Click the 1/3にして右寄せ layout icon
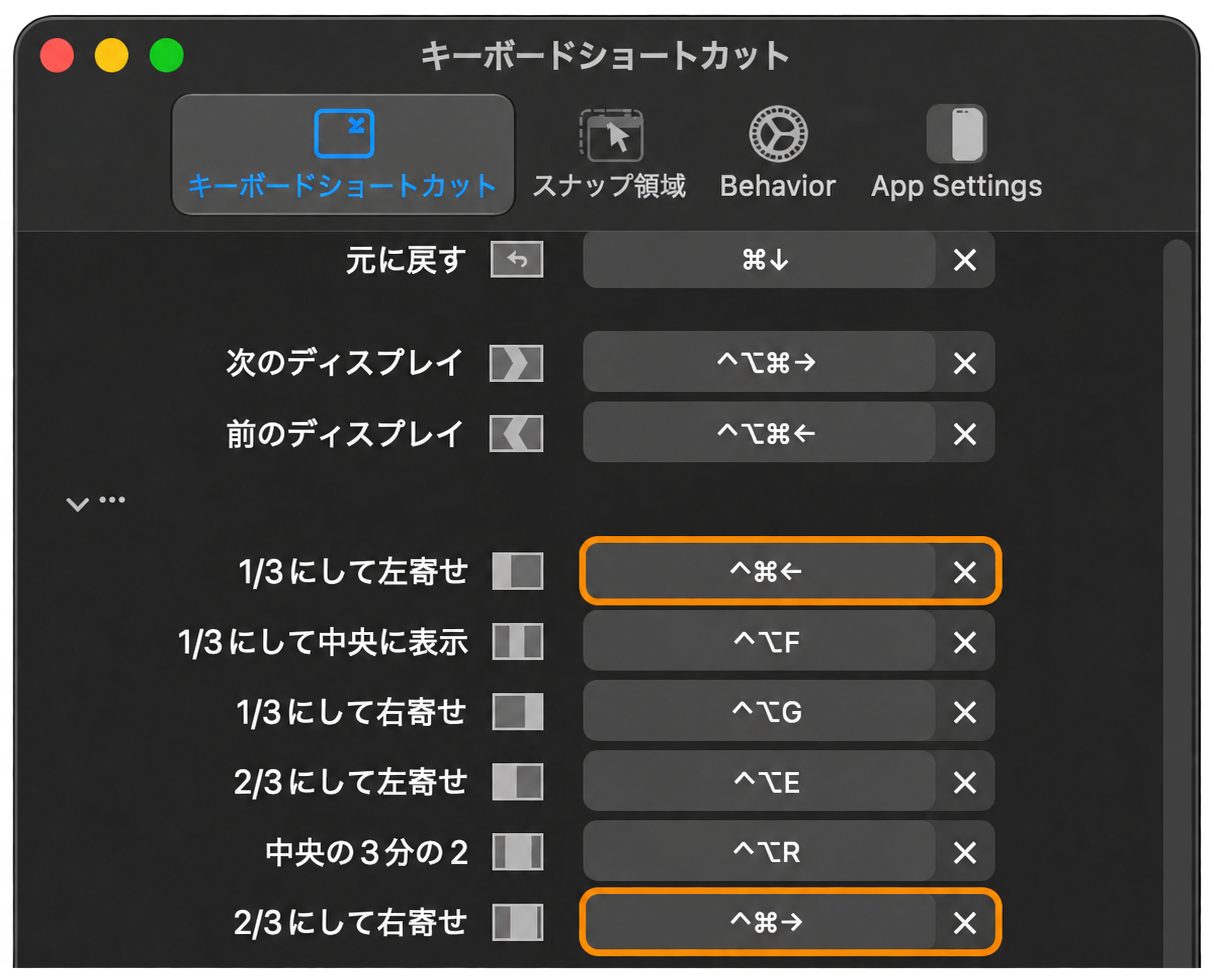Screen dimensions: 1214x979 [517, 712]
